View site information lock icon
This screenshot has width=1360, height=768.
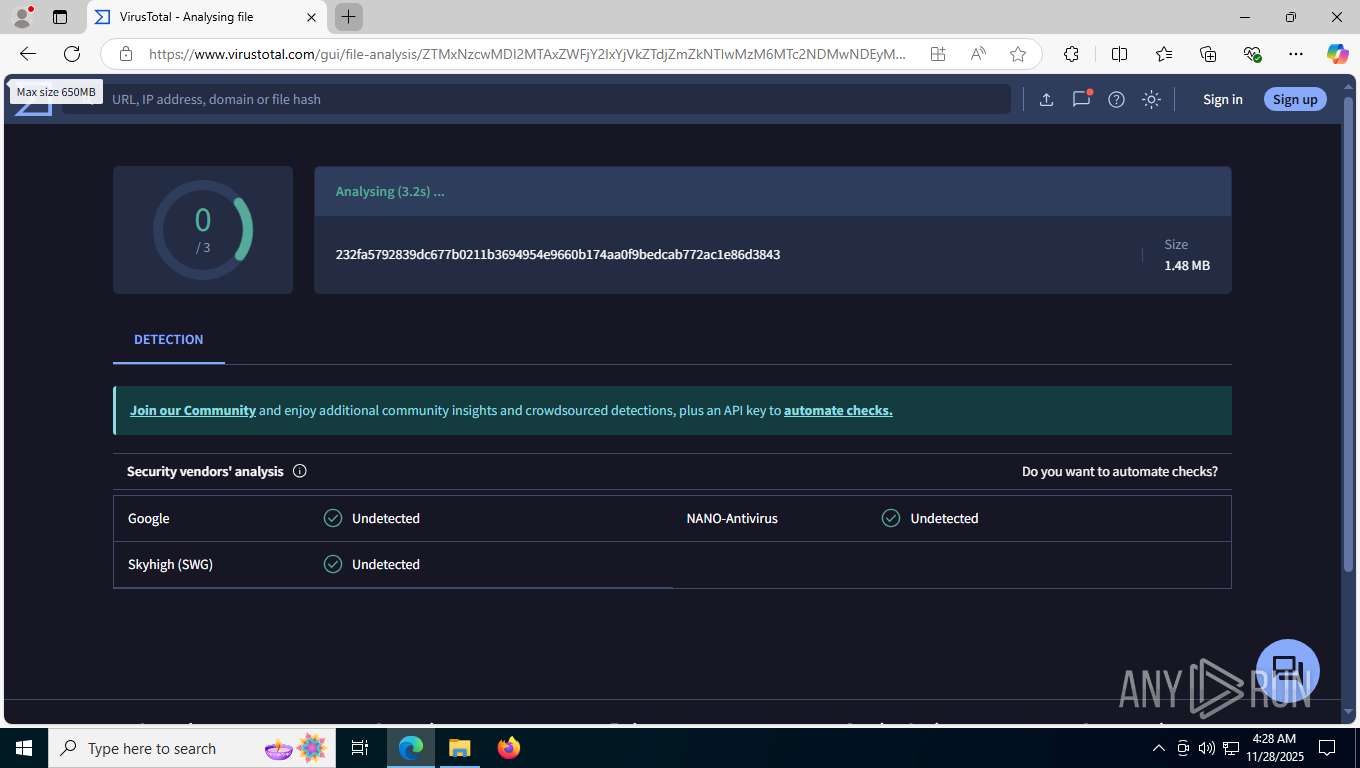[125, 54]
